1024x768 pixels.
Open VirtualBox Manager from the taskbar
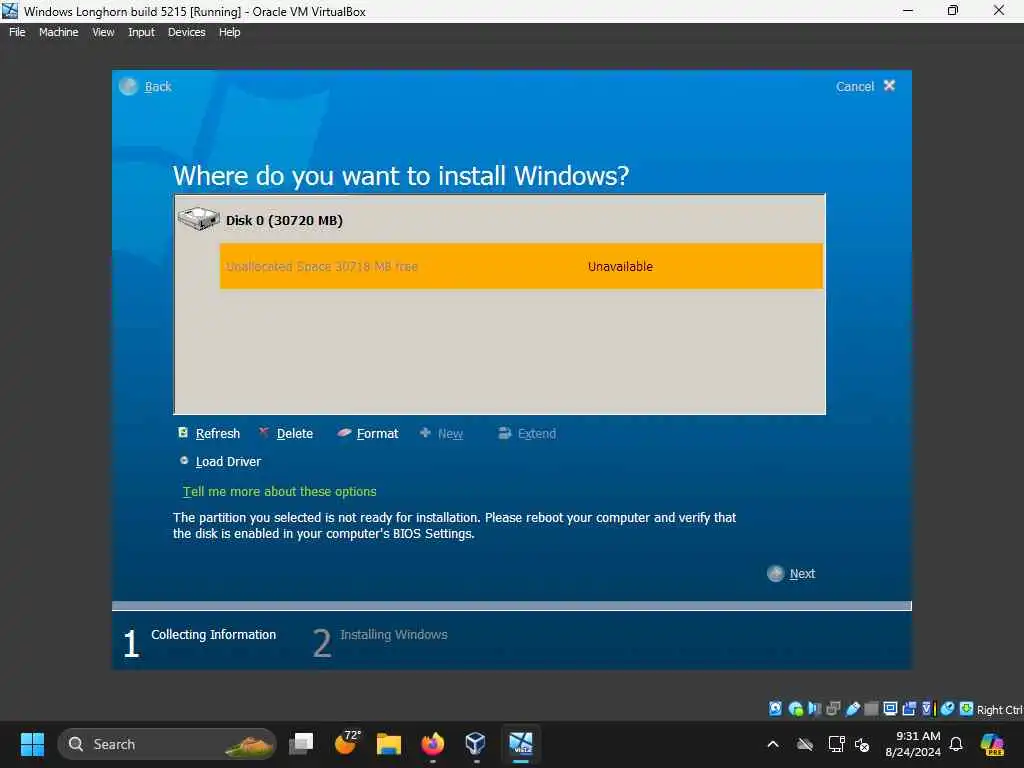point(475,744)
